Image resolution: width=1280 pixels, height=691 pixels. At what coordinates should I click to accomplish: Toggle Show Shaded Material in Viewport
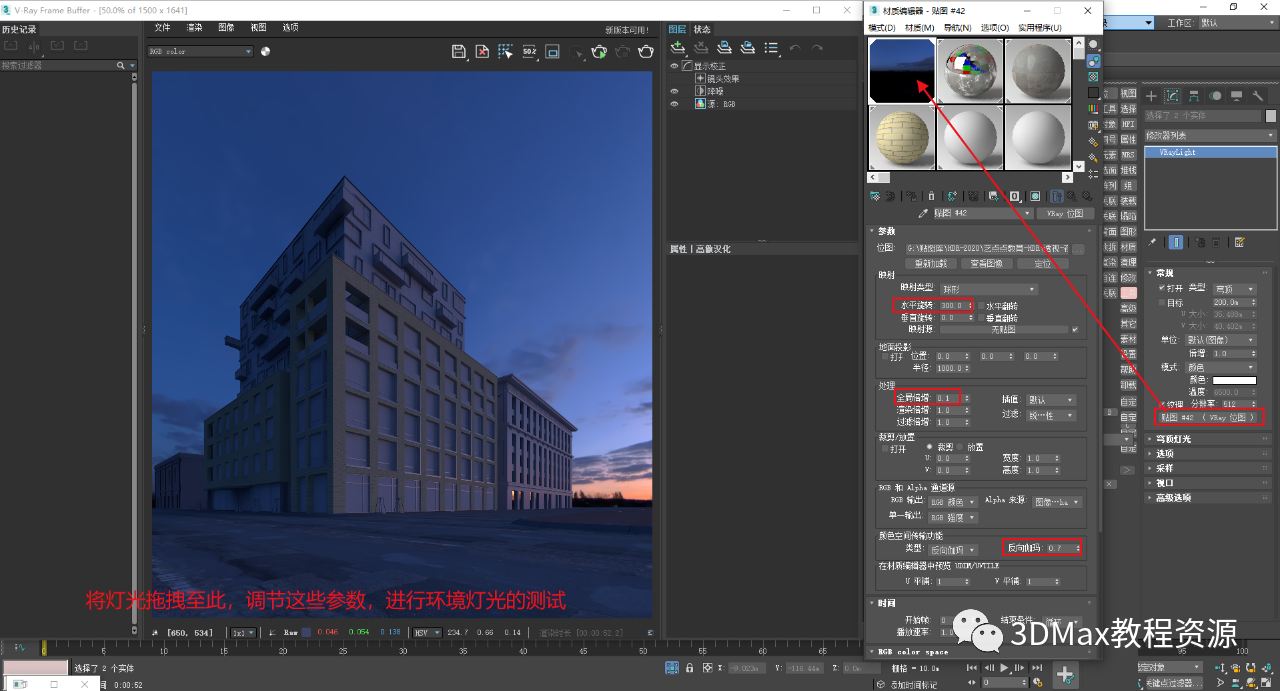click(x=1036, y=196)
